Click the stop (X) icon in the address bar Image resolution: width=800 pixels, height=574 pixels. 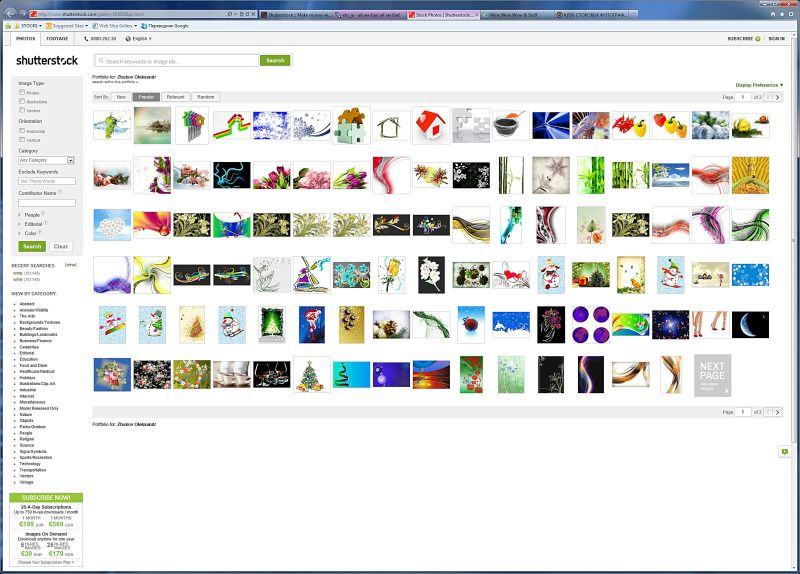(x=254, y=14)
